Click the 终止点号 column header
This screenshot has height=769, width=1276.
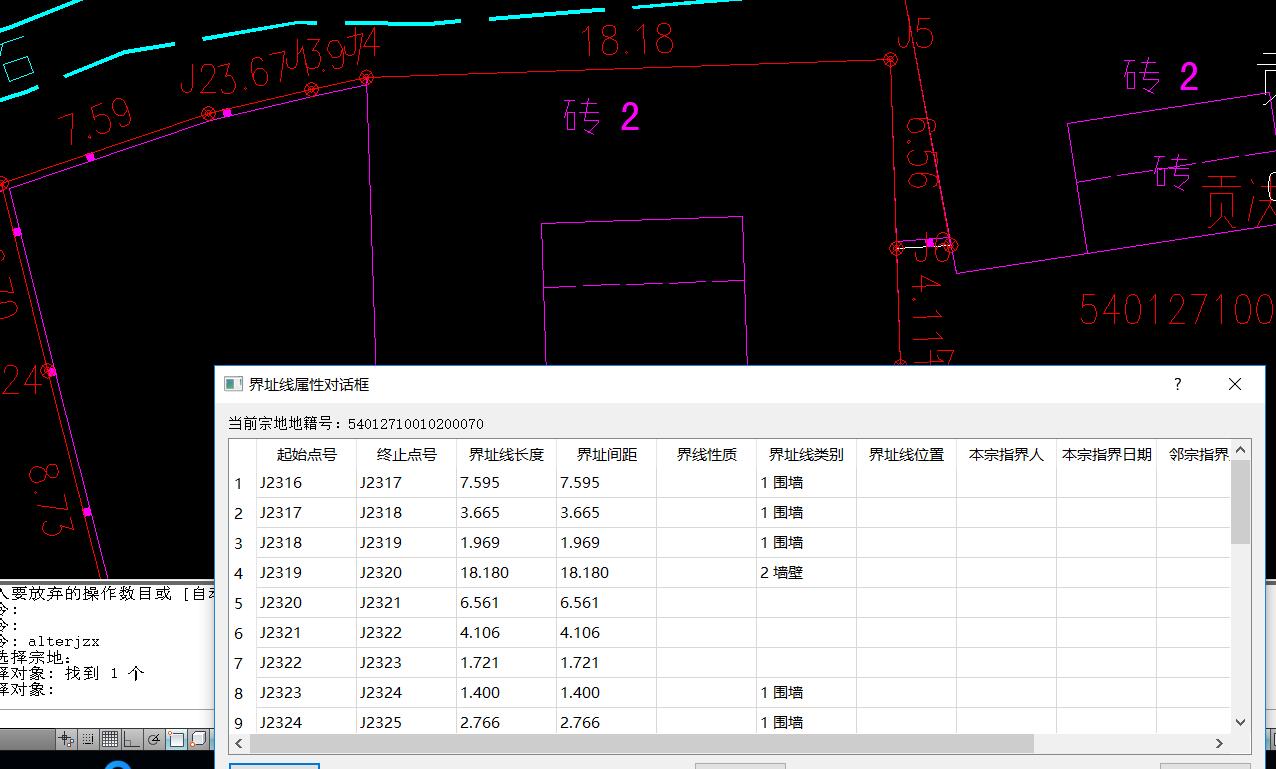point(407,454)
